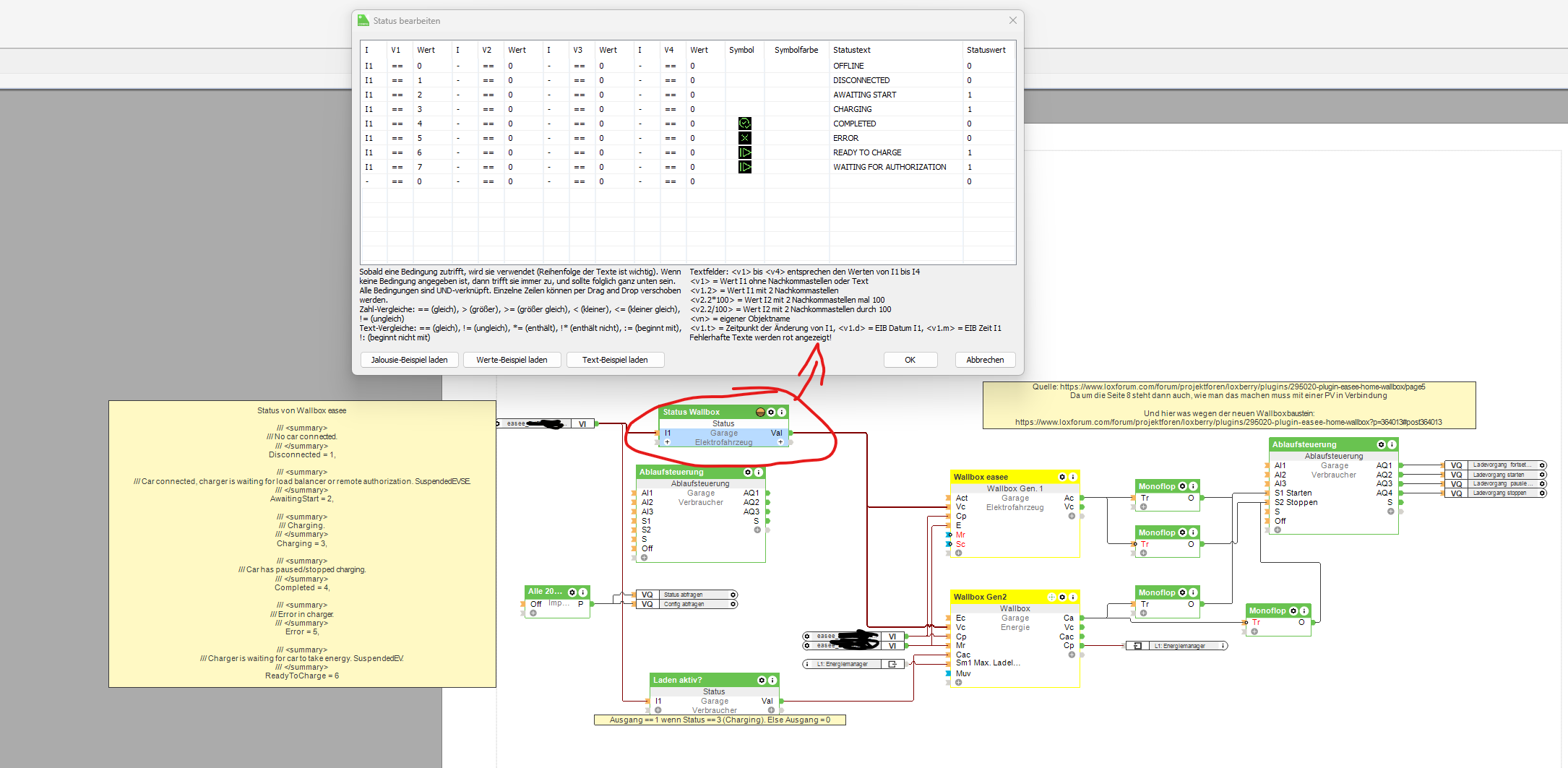
Task: Select the ERROR row symbol icon
Action: (x=744, y=138)
